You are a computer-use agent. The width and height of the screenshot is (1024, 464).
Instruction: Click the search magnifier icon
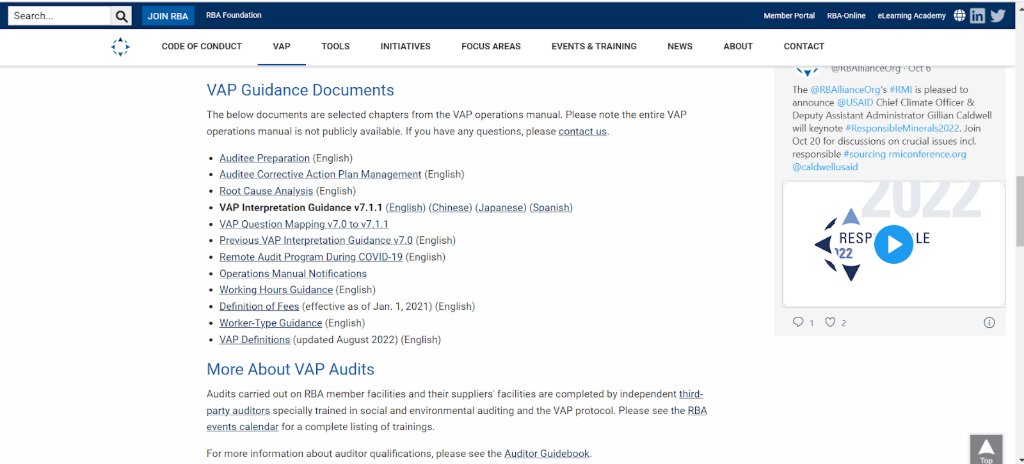pyautogui.click(x=121, y=16)
